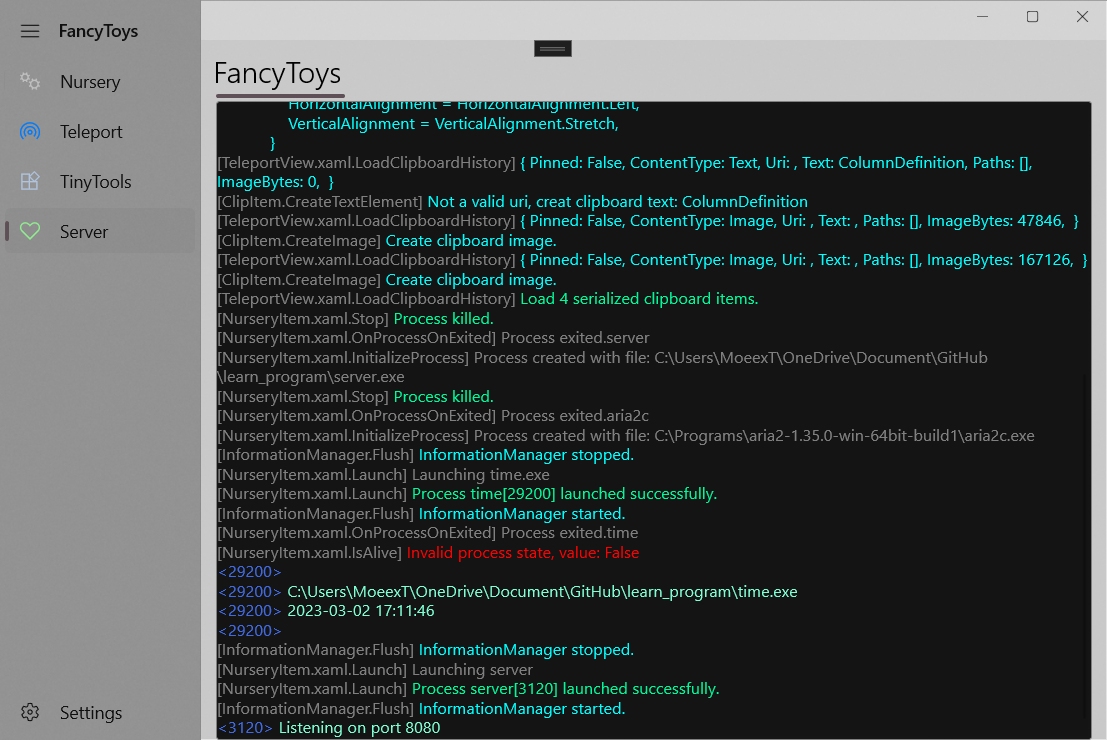
Task: Click the Teleport broadcast icon
Action: click(30, 132)
